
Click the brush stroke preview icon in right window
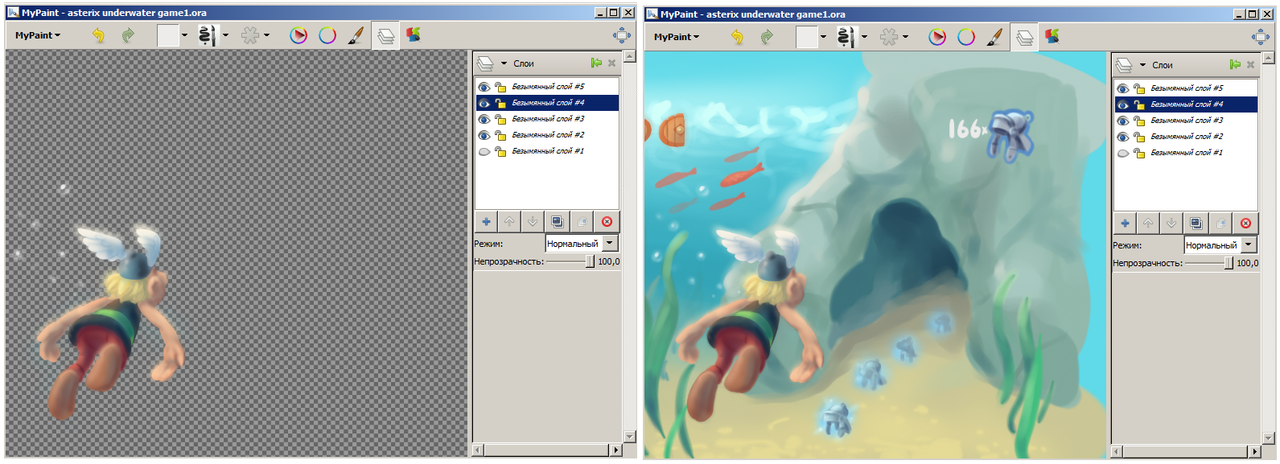pos(847,36)
